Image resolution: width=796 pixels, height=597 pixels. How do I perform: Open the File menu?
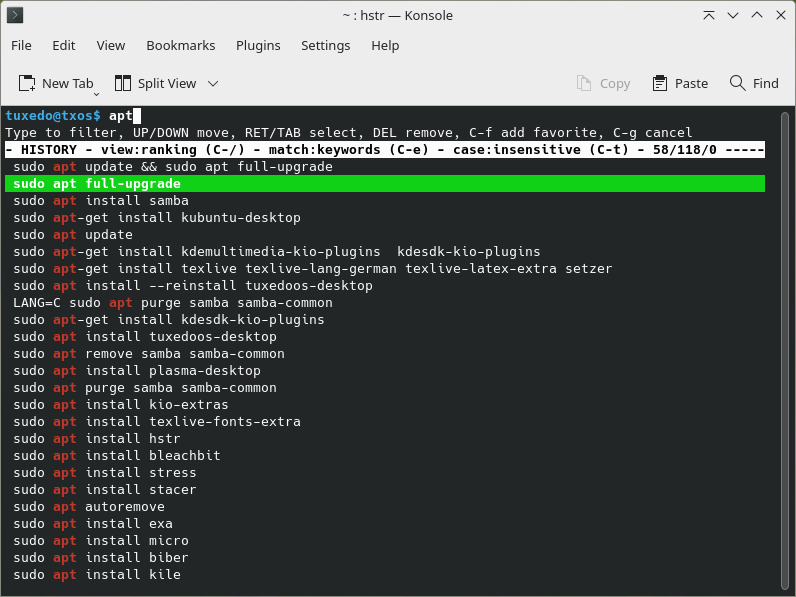point(21,46)
